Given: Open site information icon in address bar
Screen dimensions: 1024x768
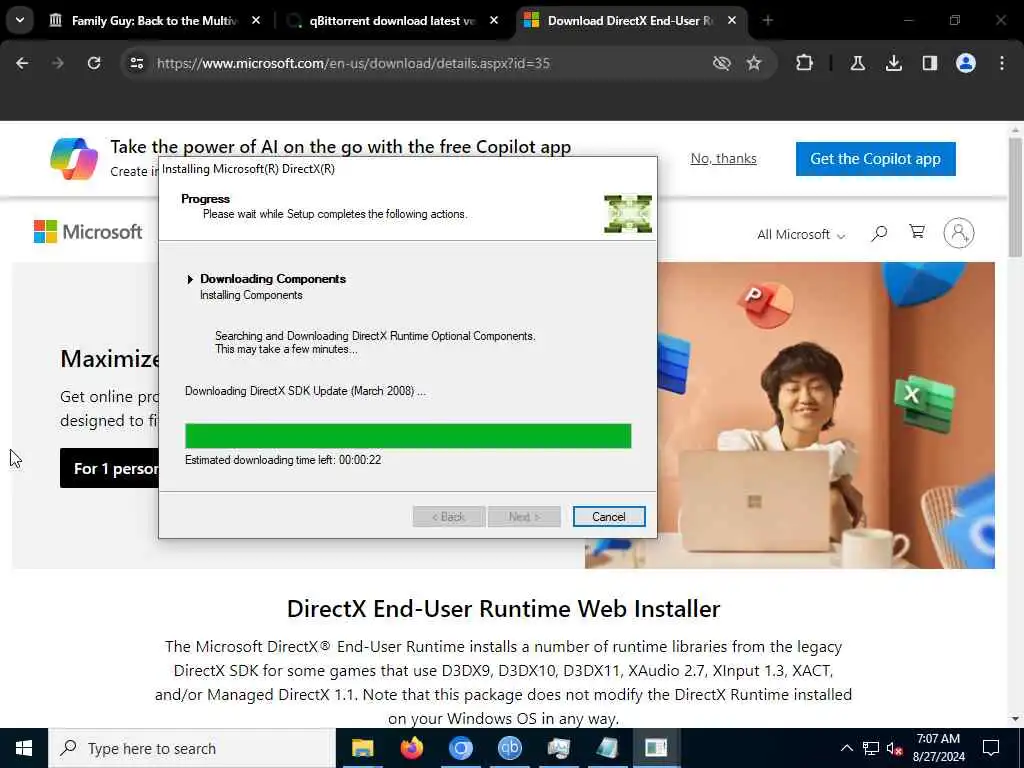Looking at the screenshot, I should click(x=136, y=63).
